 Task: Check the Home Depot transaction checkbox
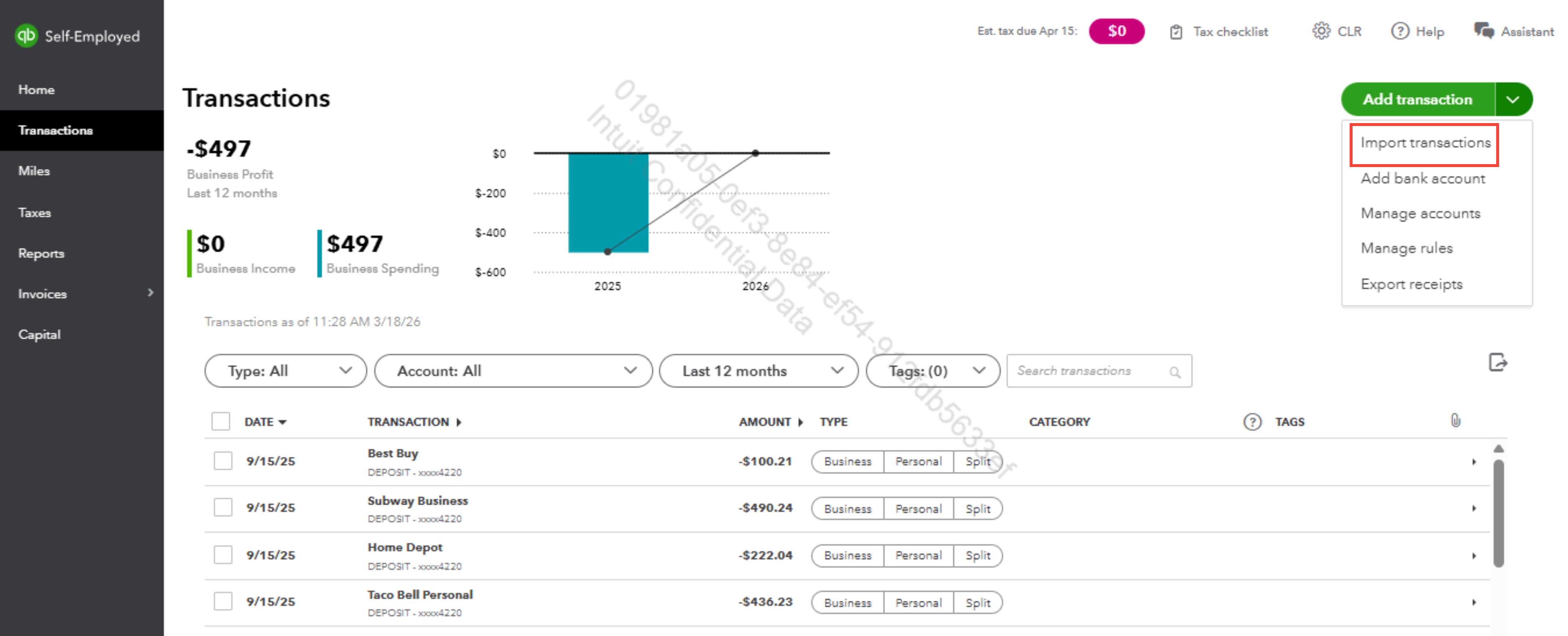tap(223, 555)
